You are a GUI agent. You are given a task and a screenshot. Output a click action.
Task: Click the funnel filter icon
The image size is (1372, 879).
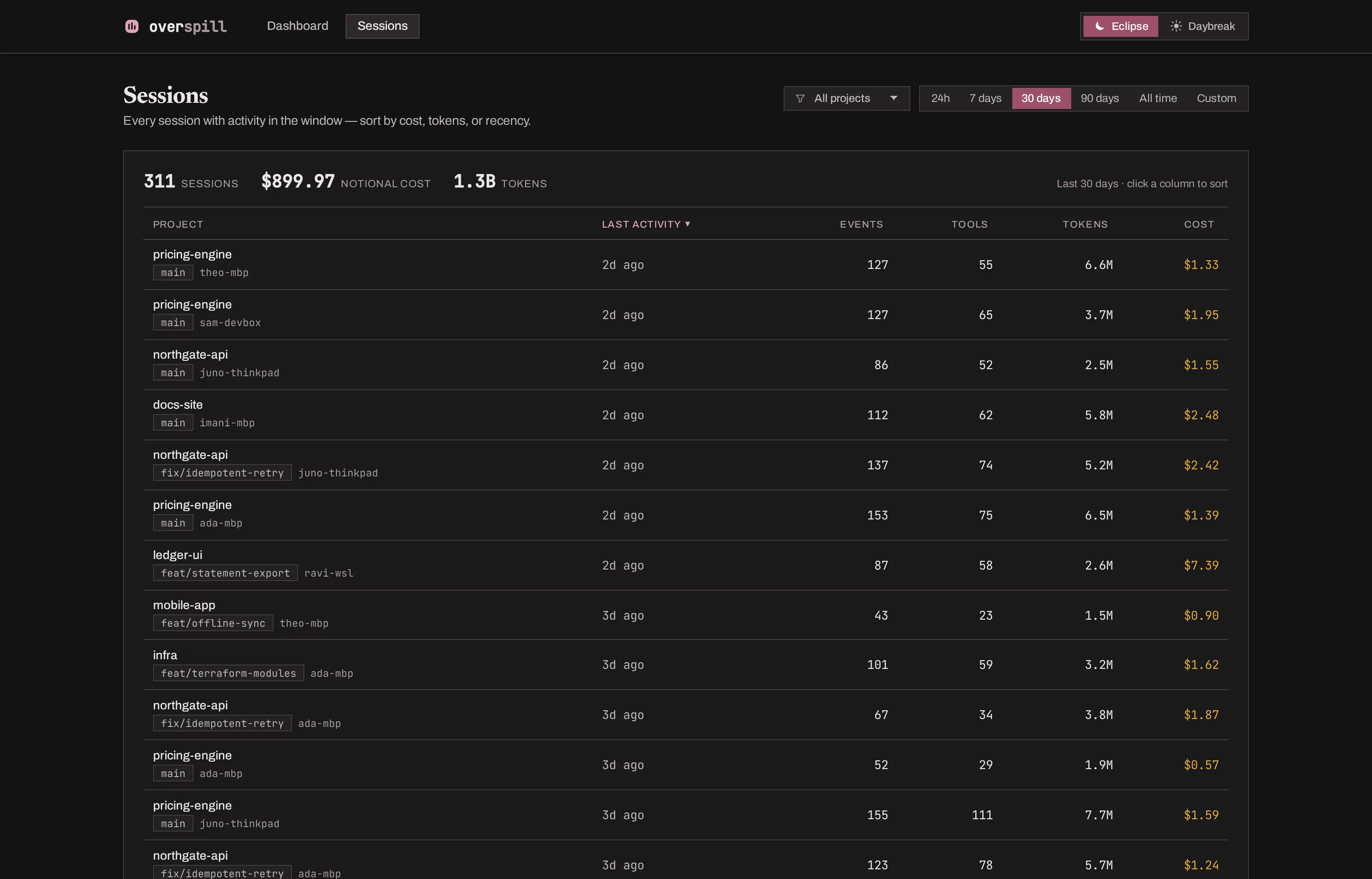tap(800, 99)
